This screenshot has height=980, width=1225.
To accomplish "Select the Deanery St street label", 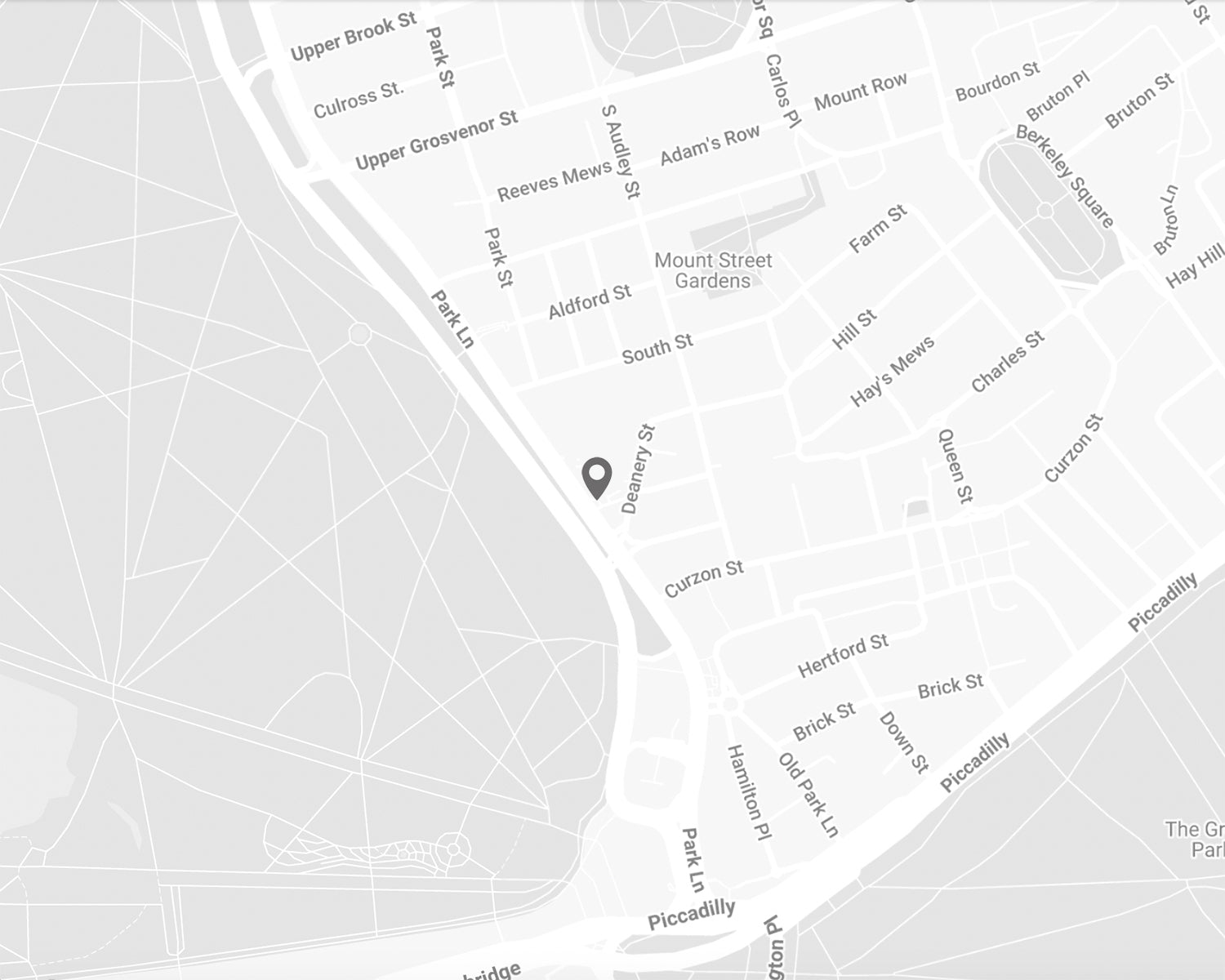I will 639,468.
